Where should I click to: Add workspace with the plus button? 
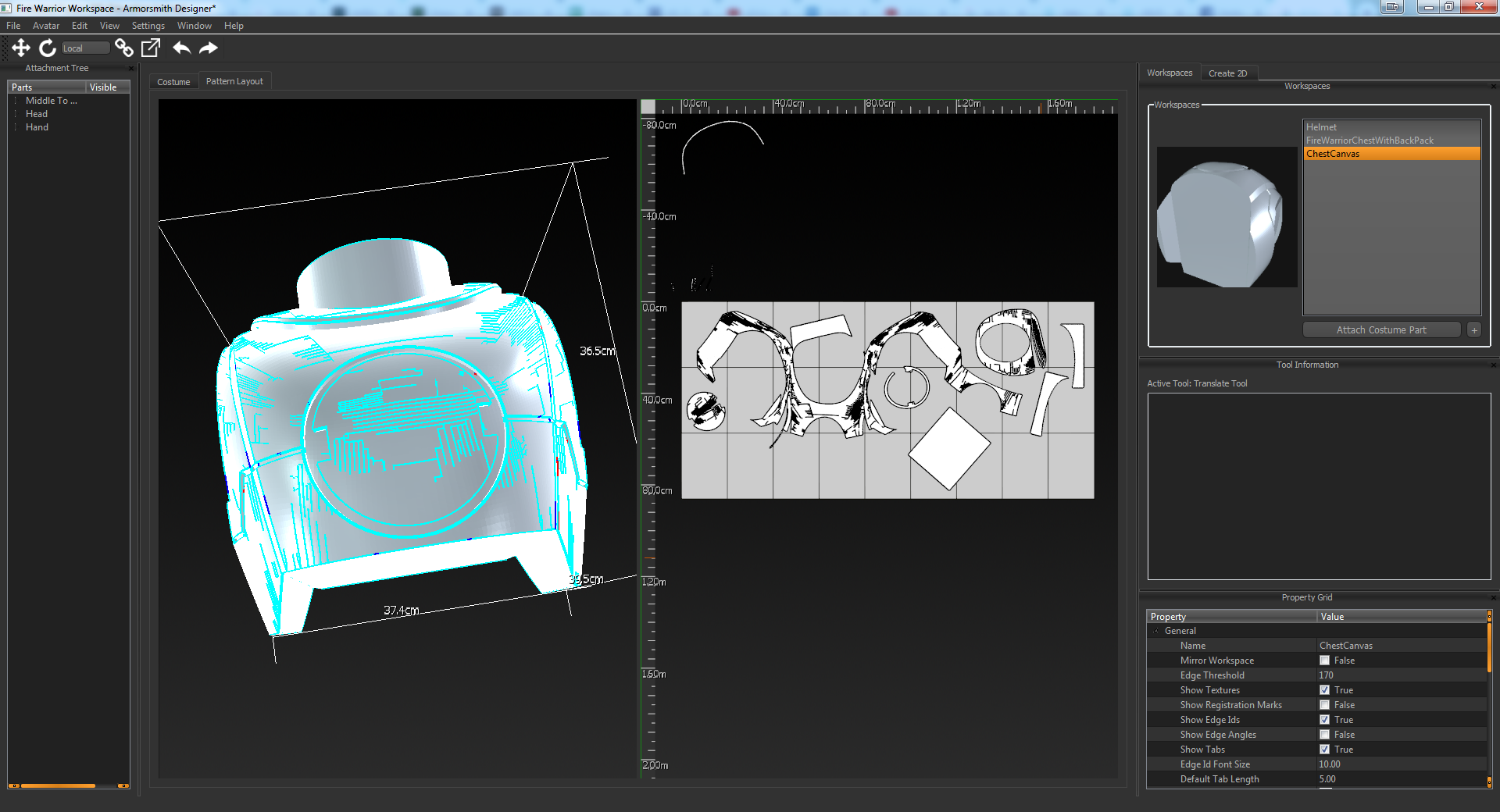tap(1474, 330)
